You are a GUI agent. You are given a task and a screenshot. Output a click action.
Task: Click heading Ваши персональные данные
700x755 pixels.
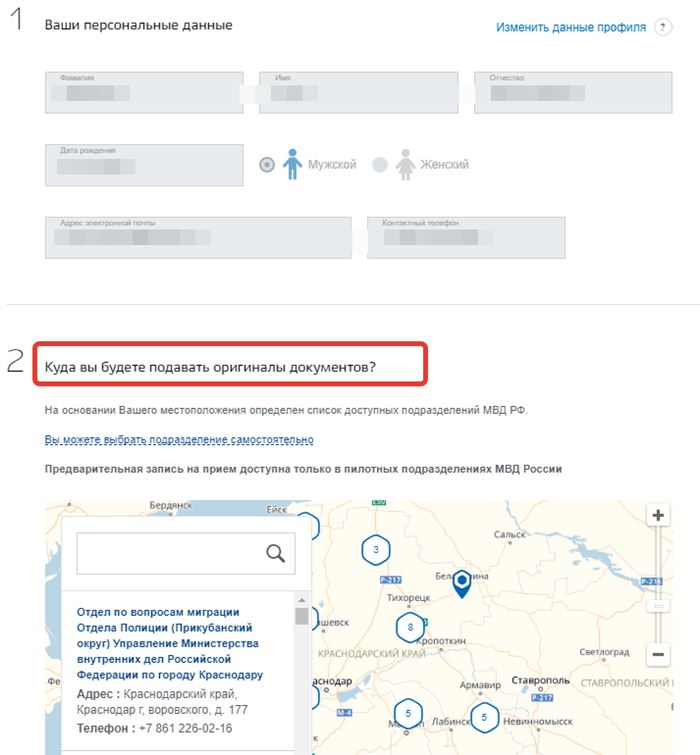(139, 25)
